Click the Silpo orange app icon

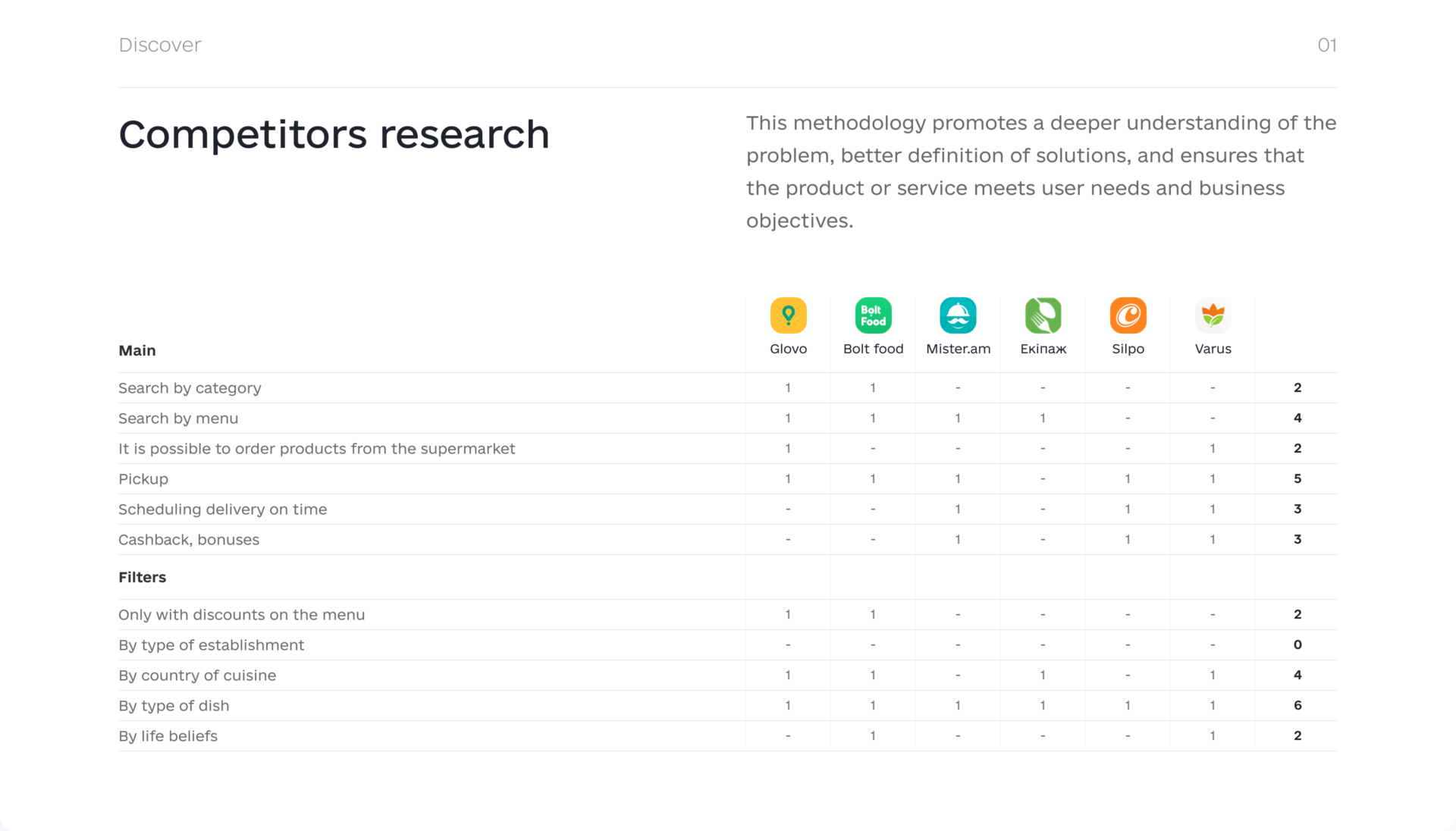click(1128, 315)
